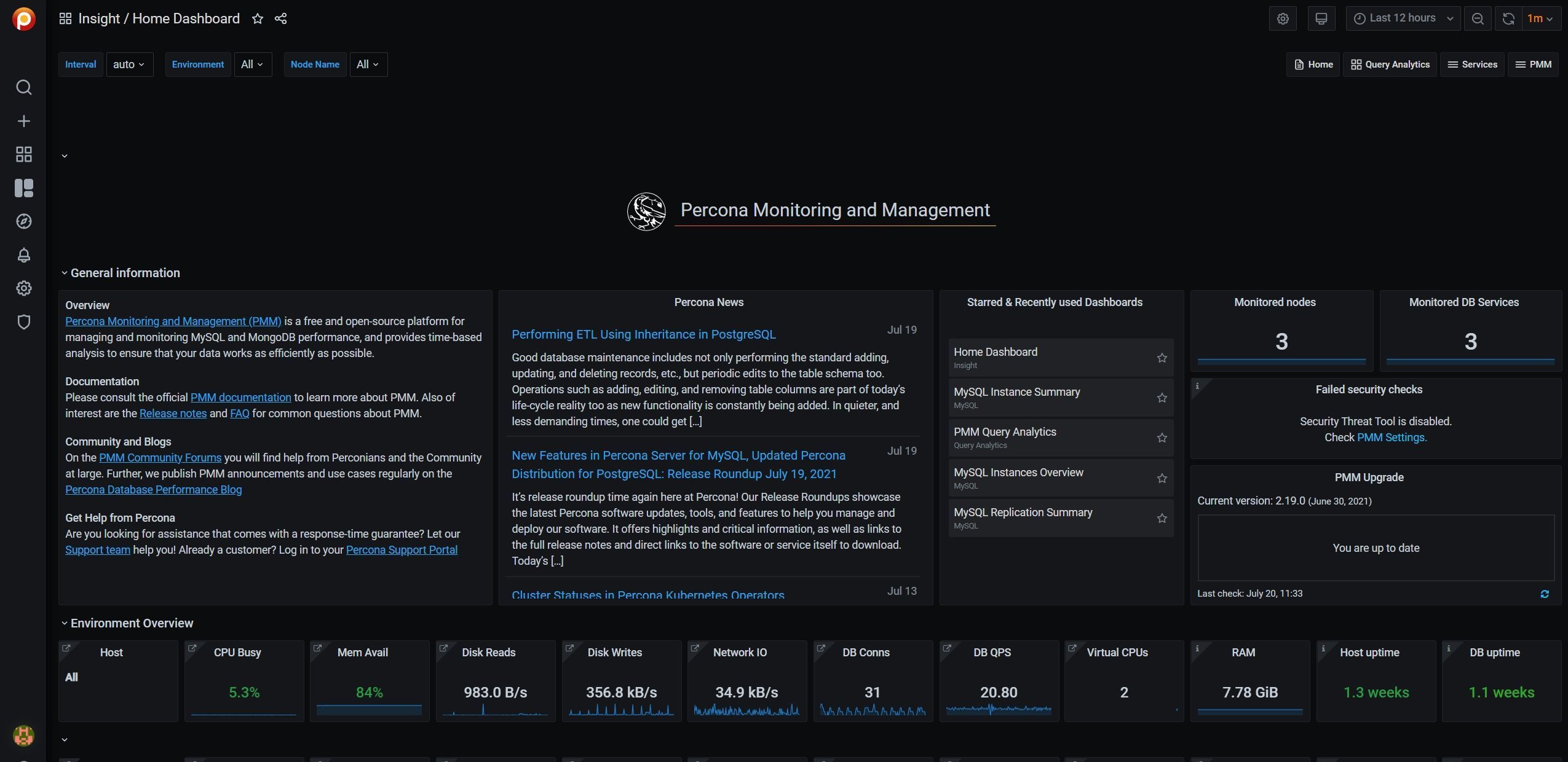This screenshot has width=1568, height=762.
Task: Open PMM Settings from failed security checks
Action: [x=1392, y=438]
